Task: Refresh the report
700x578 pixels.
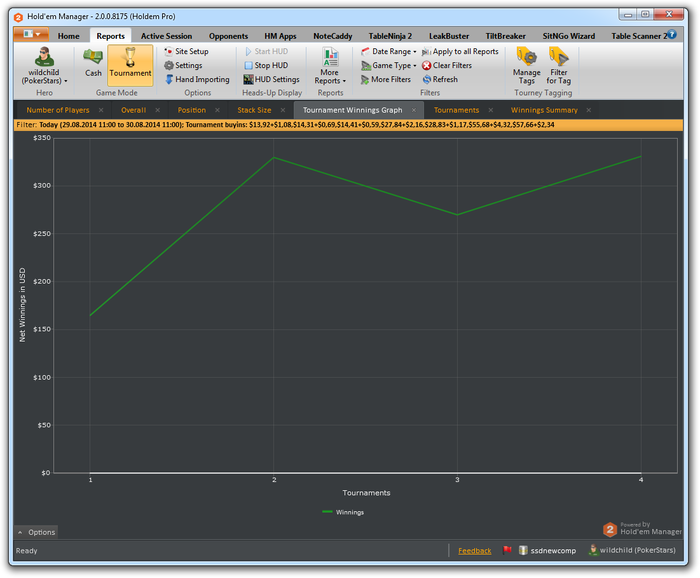Action: point(440,79)
